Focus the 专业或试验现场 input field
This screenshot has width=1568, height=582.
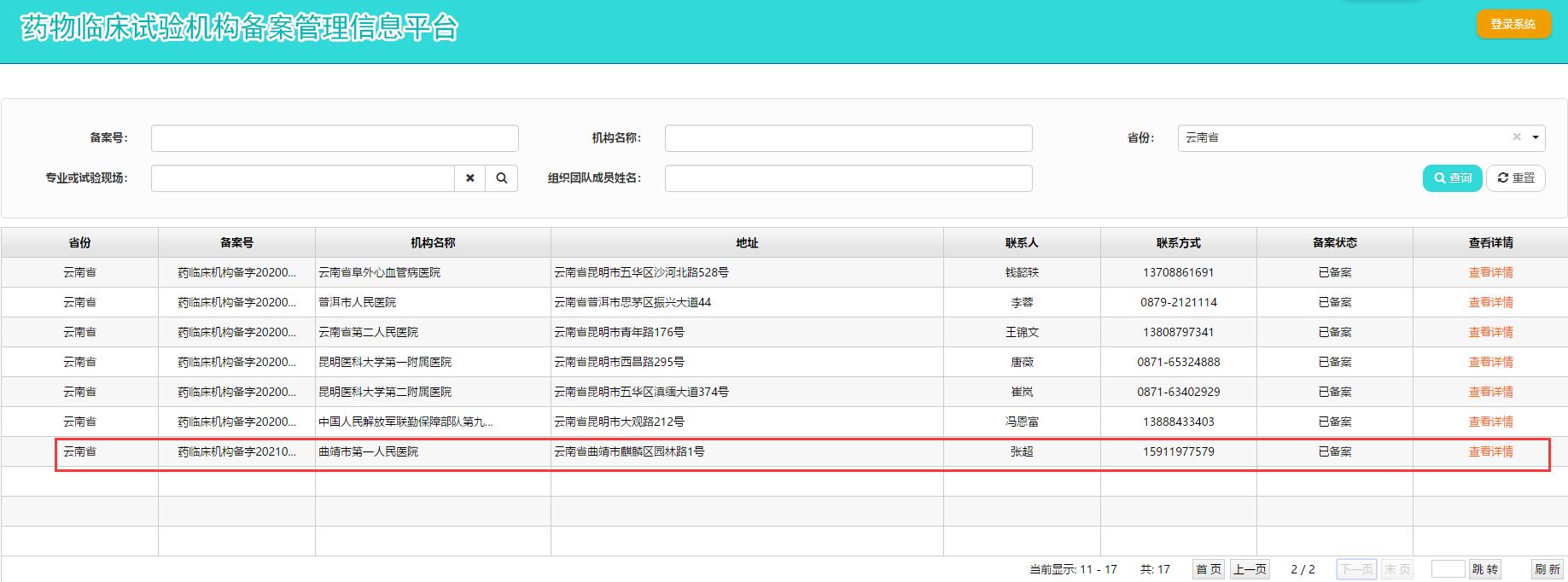(x=303, y=178)
